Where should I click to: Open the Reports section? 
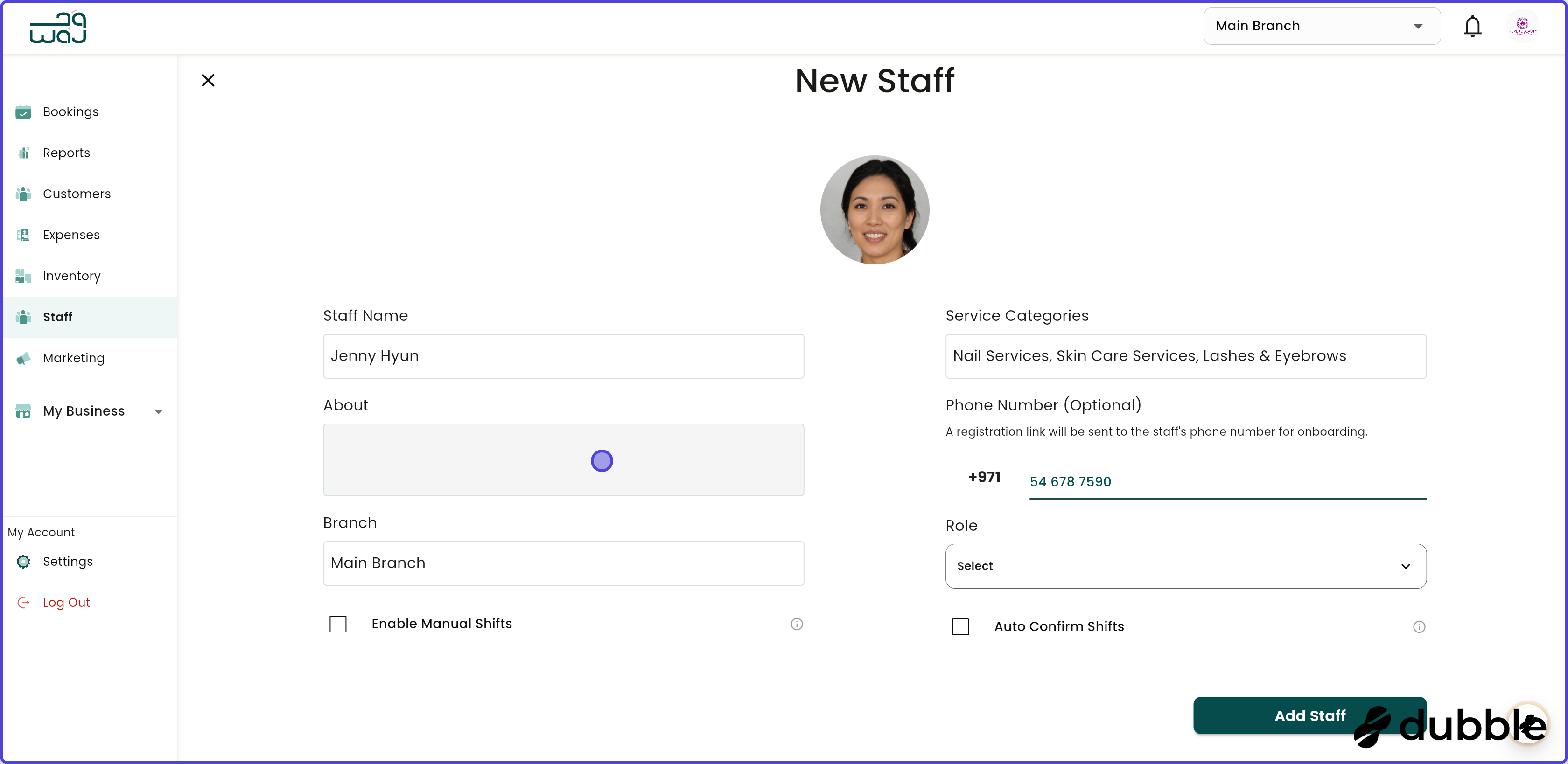tap(66, 153)
